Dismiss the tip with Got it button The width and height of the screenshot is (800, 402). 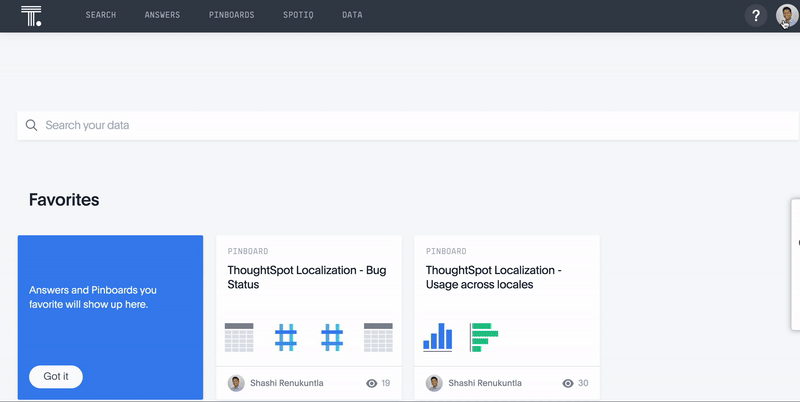point(56,376)
